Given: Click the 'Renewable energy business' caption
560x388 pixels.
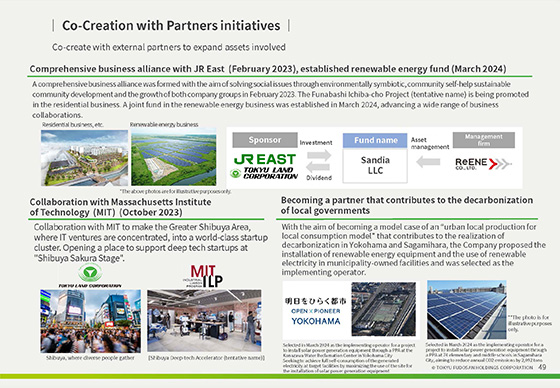Looking at the screenshot, I should tap(164, 125).
